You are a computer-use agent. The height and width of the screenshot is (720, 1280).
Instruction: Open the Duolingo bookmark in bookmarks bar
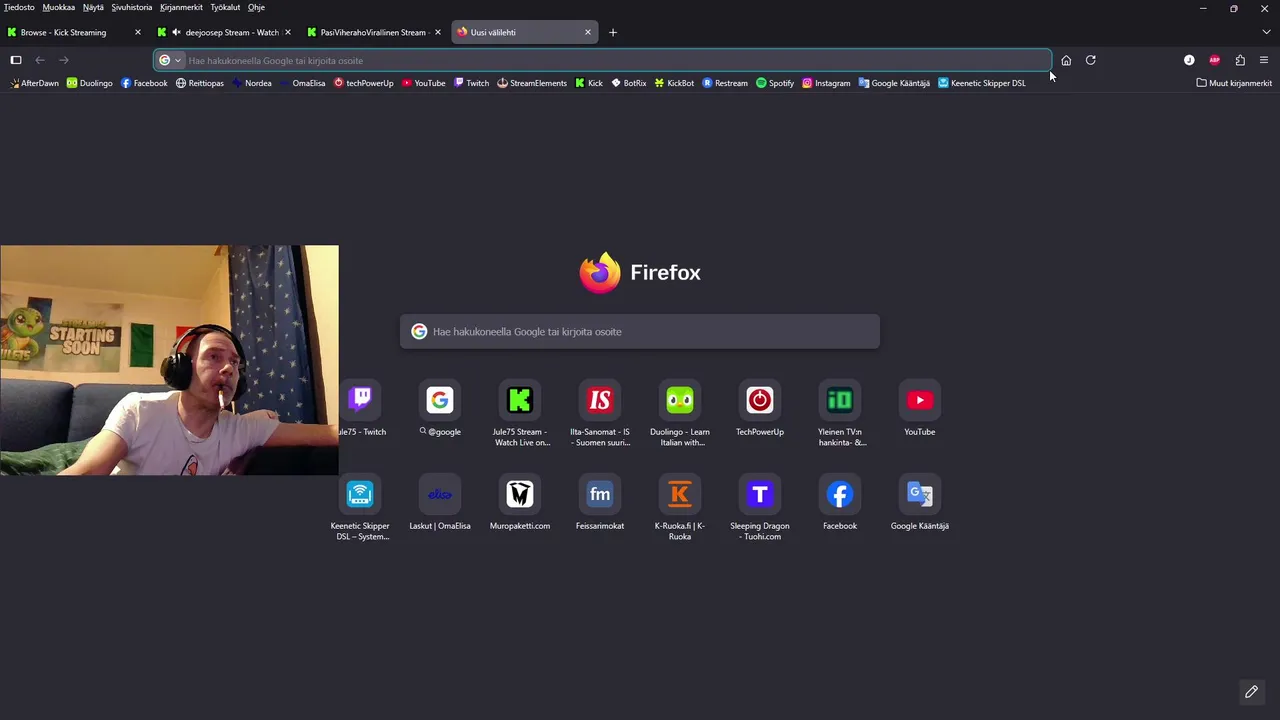(x=90, y=83)
